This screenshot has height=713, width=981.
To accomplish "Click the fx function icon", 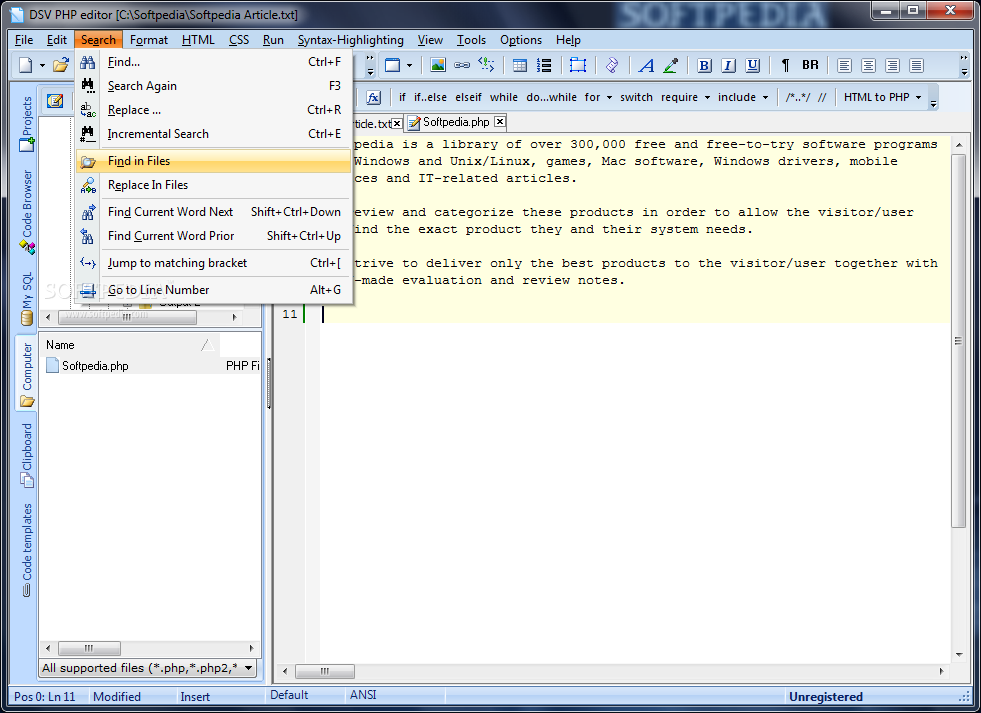I will [x=374, y=98].
